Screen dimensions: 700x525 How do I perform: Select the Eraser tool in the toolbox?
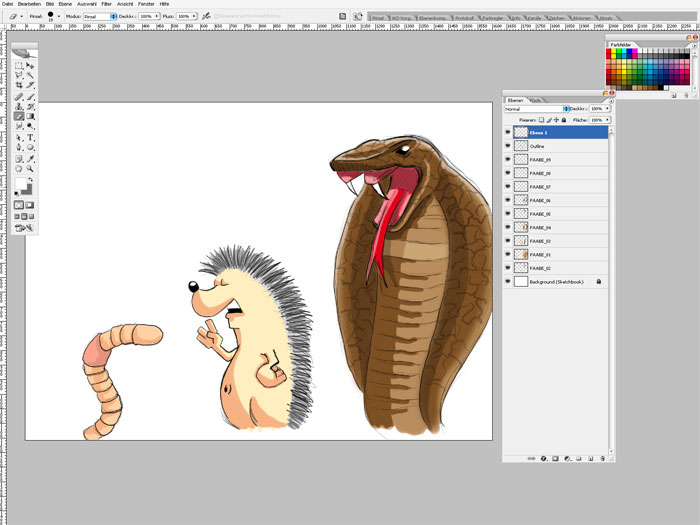tap(19, 116)
